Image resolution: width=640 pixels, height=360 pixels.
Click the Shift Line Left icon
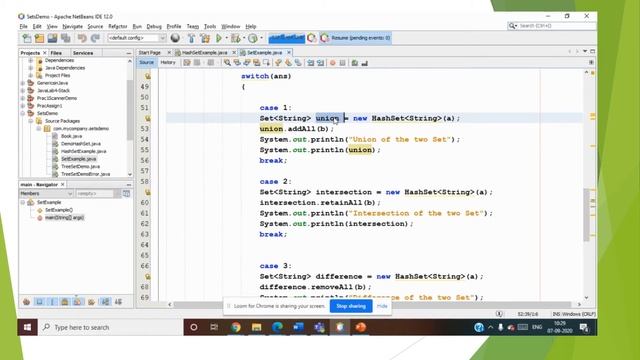click(311, 63)
